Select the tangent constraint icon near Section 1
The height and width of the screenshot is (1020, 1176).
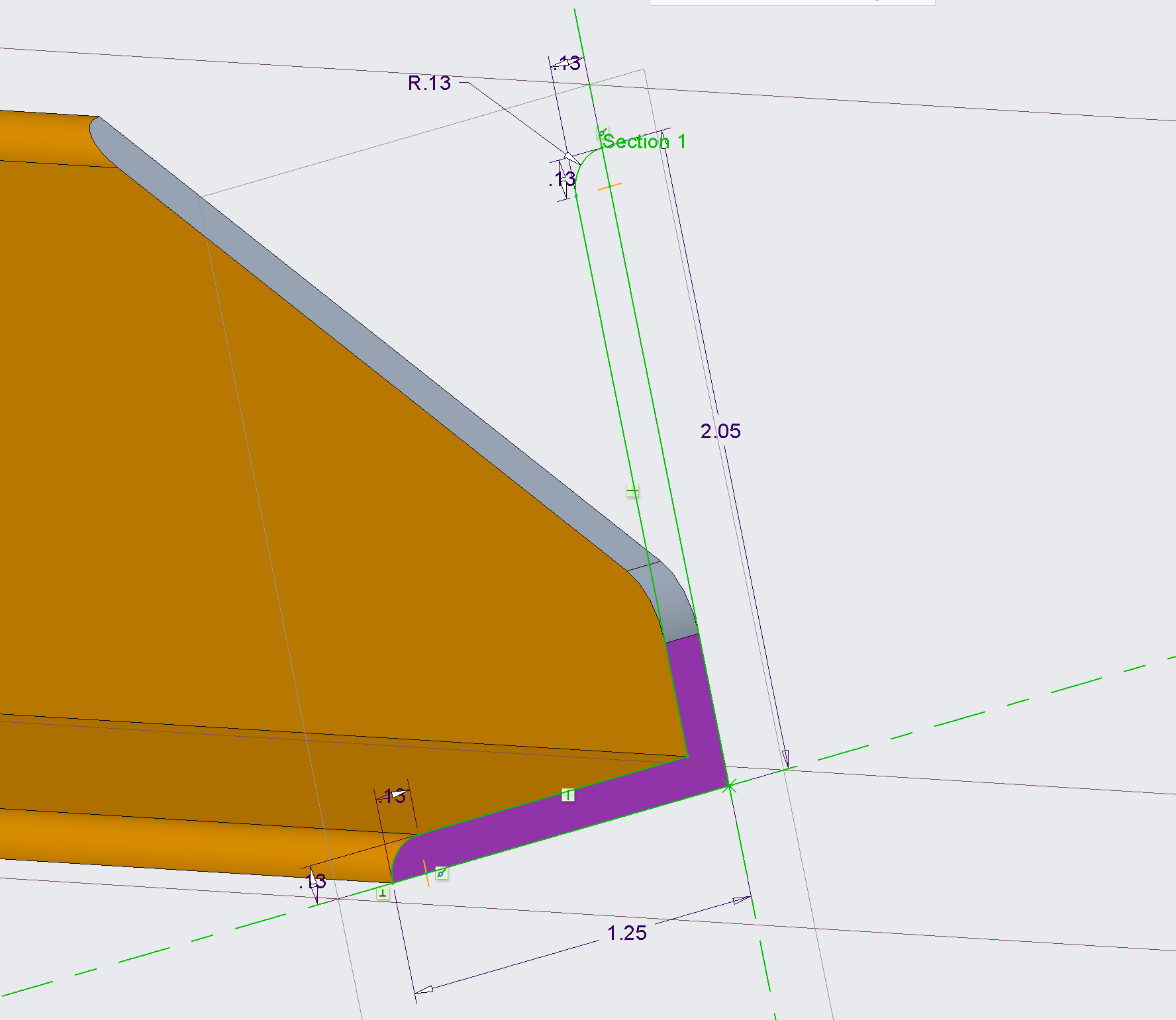pos(602,133)
